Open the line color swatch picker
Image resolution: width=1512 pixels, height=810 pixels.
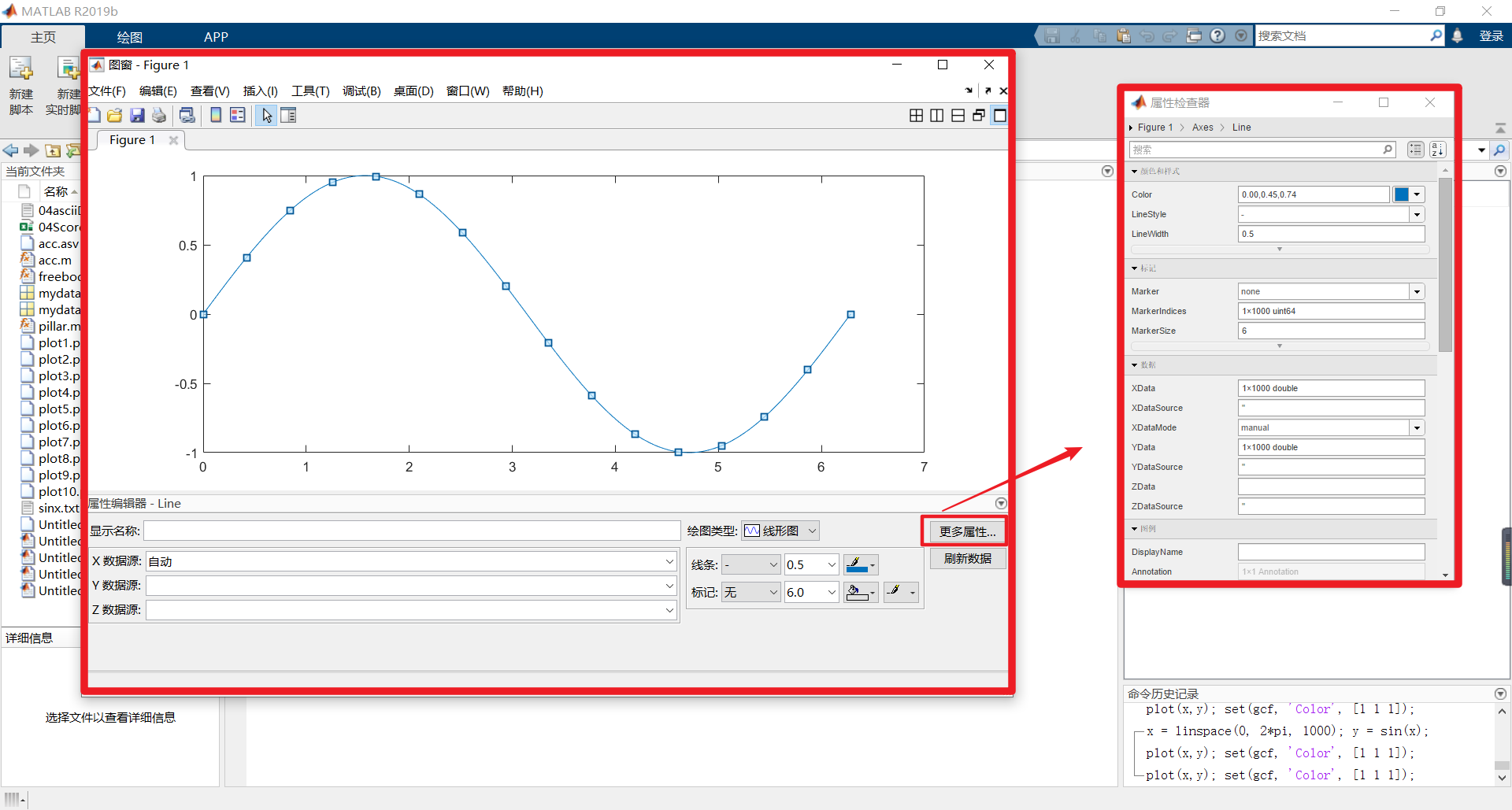(858, 564)
